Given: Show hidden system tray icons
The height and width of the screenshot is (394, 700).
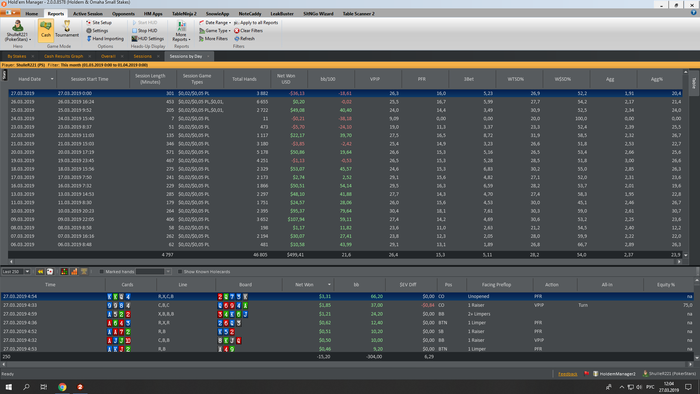Looking at the screenshot, I should [x=621, y=387].
